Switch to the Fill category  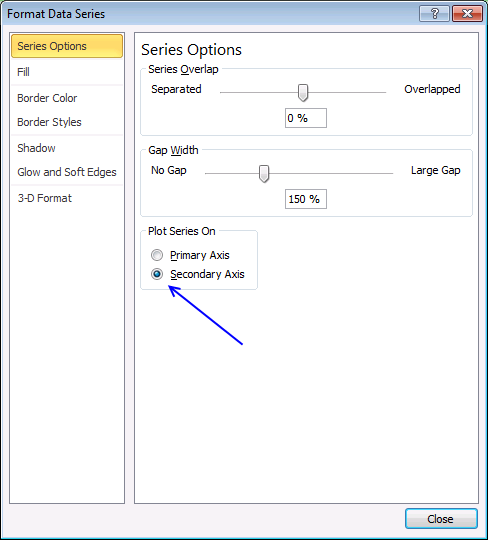[67, 72]
